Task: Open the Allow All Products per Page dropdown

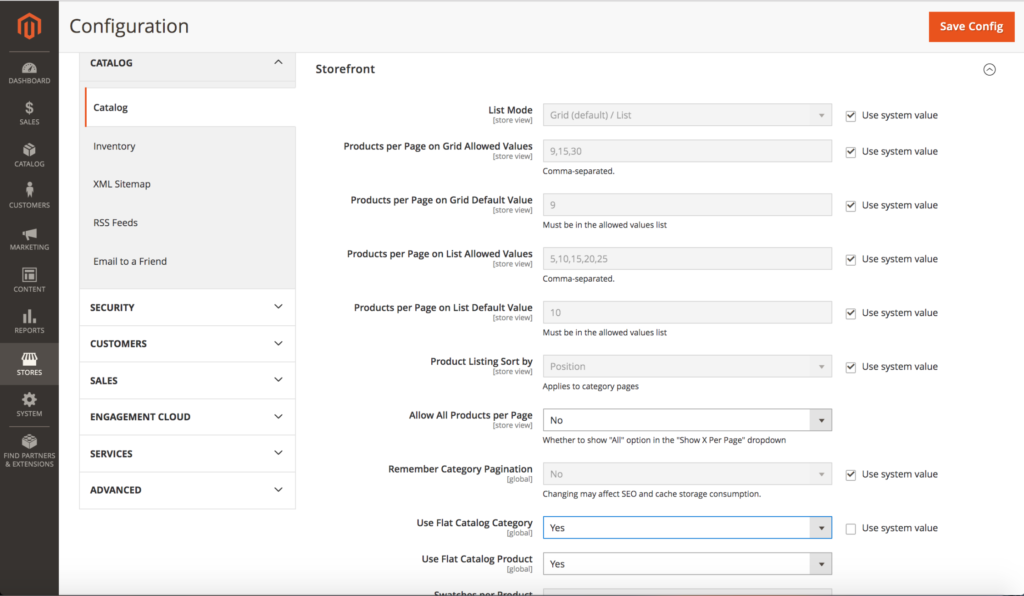Action: pos(687,420)
